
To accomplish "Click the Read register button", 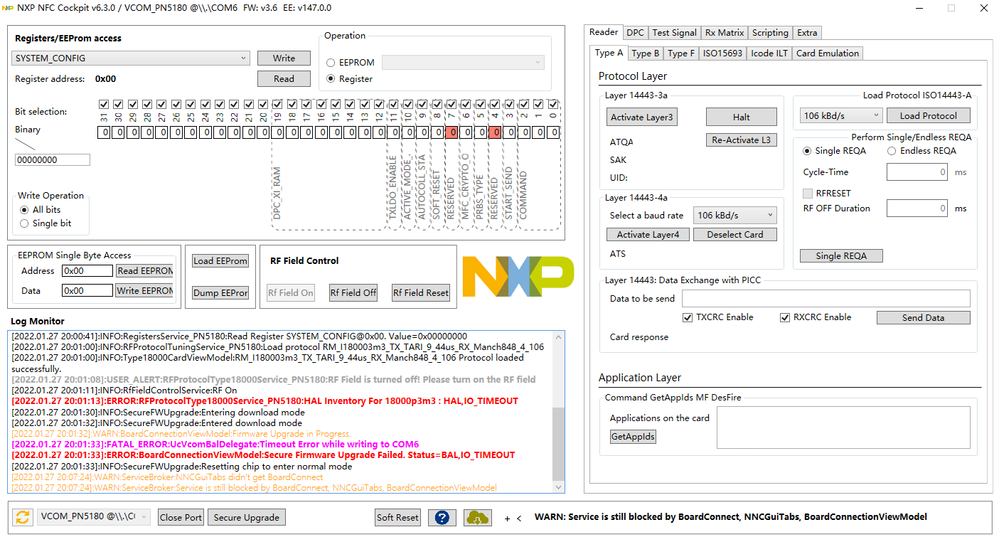I will (284, 79).
